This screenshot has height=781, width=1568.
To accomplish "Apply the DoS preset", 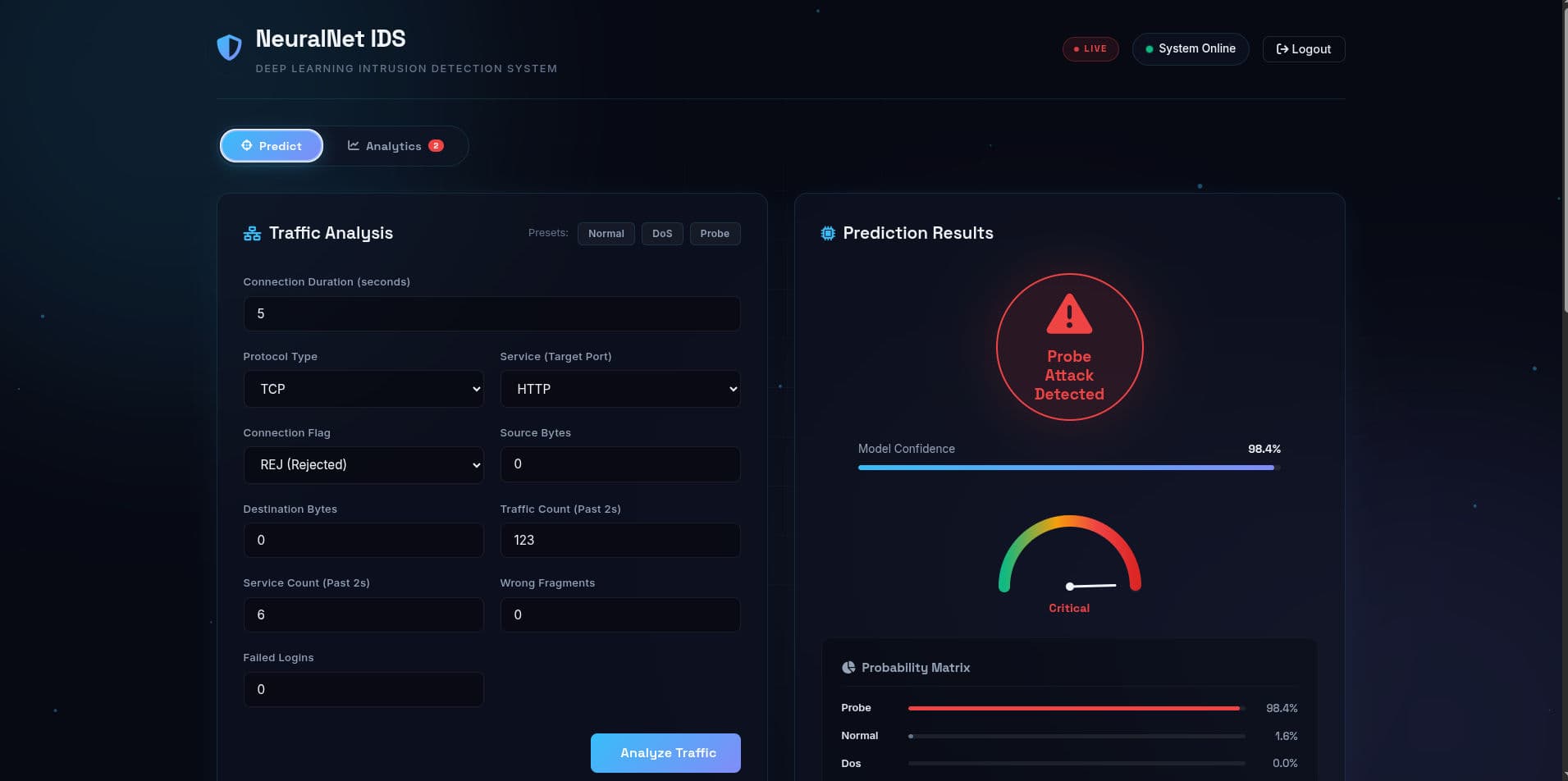I will (662, 233).
